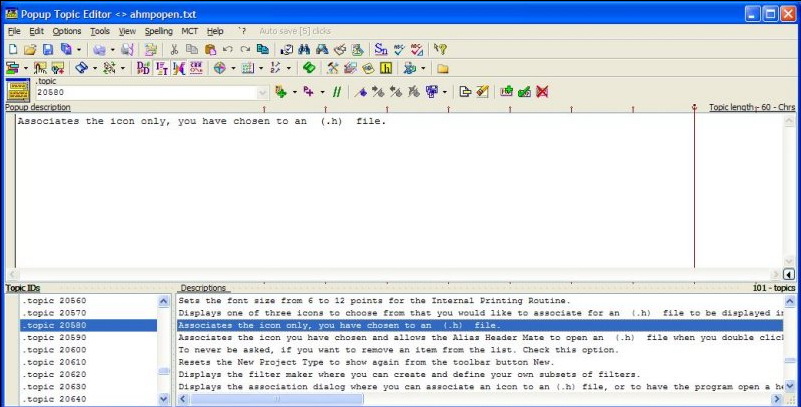This screenshot has width=801, height=407.
Task: Save the file using the floppy disk icon
Action: [47, 49]
